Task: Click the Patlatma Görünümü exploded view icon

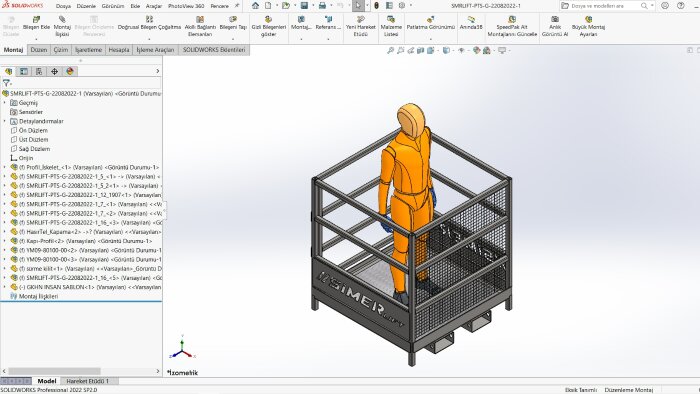Action: 430,19
